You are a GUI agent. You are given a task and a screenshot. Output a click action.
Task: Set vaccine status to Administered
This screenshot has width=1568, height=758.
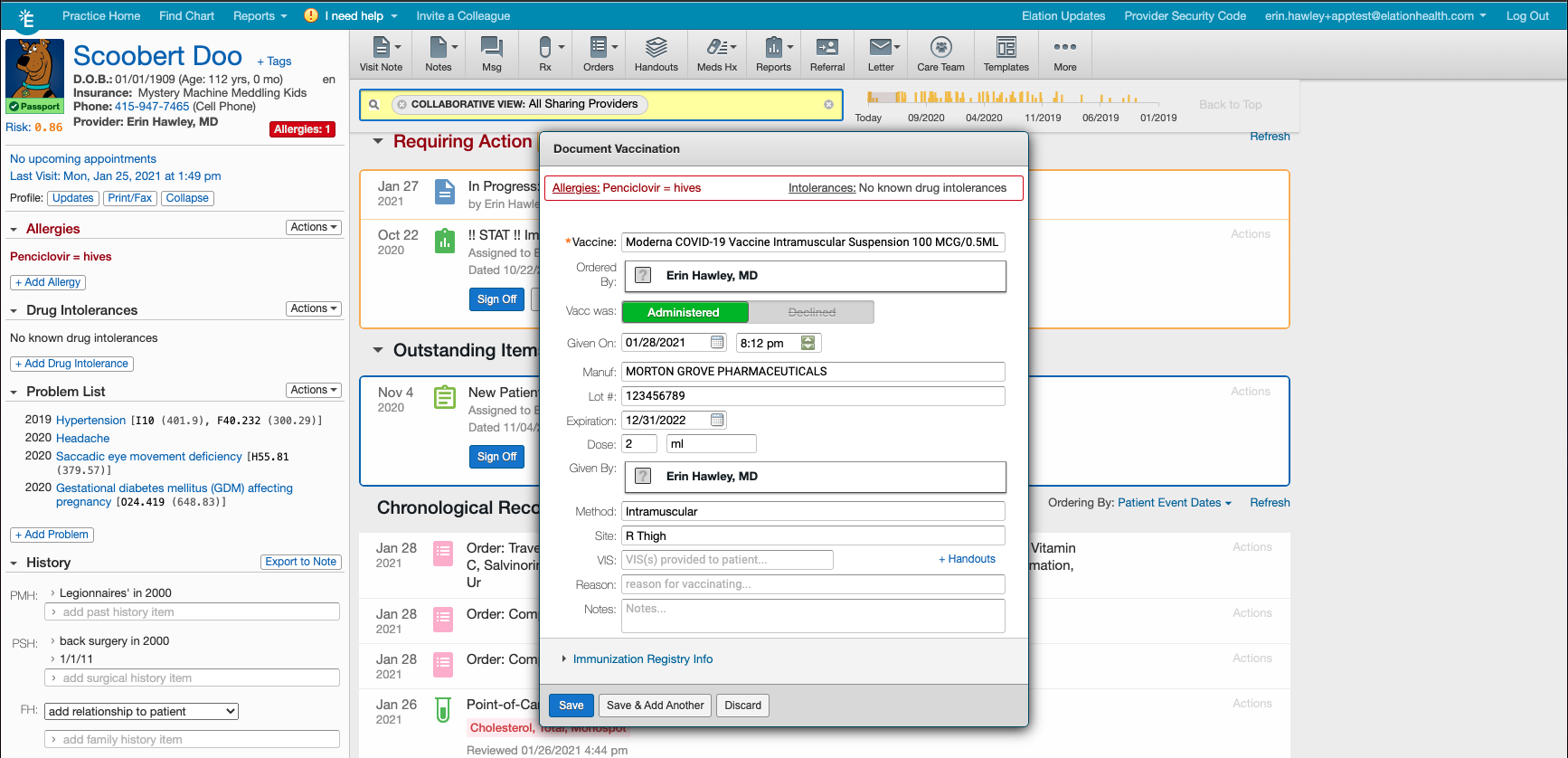click(685, 312)
